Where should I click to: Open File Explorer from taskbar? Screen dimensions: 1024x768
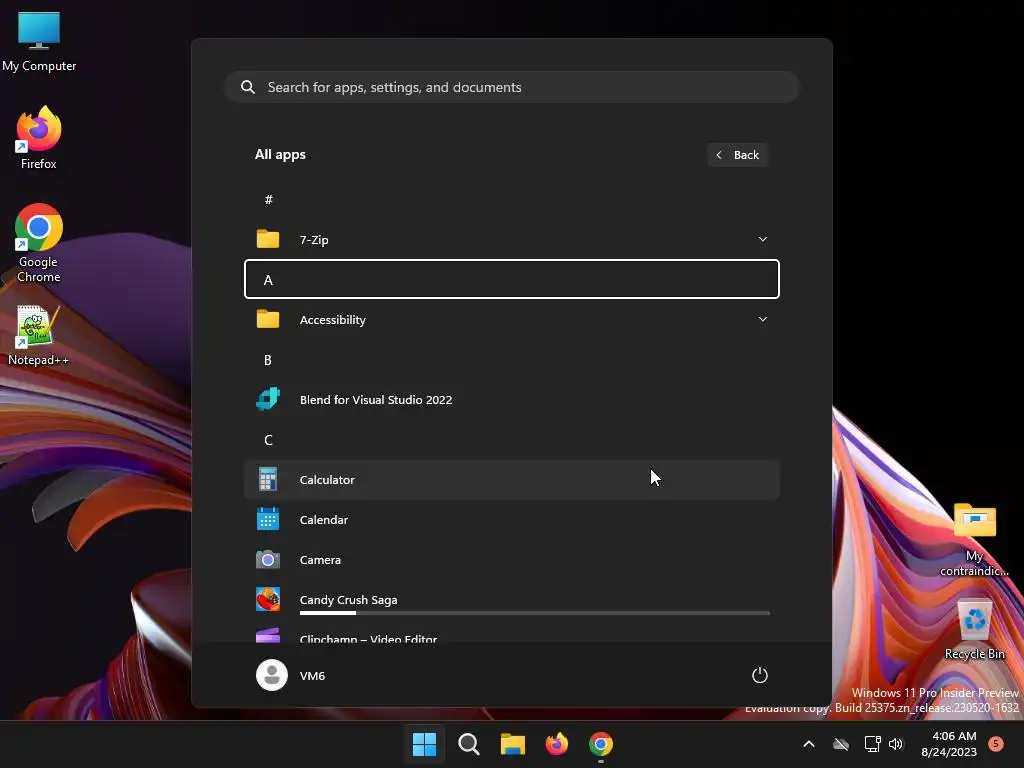(513, 744)
